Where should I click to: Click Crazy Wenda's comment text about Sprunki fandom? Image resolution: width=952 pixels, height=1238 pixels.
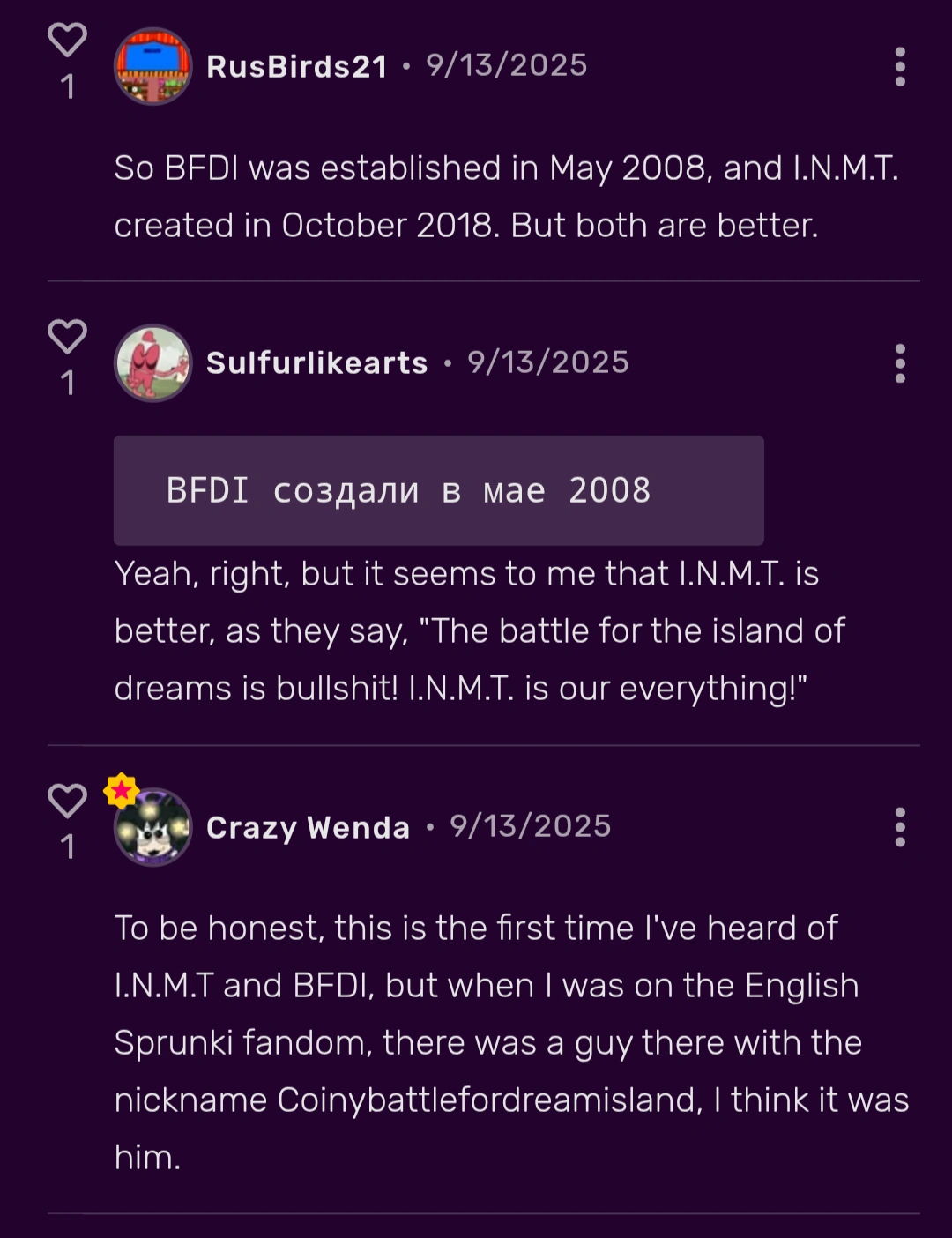point(487,1042)
